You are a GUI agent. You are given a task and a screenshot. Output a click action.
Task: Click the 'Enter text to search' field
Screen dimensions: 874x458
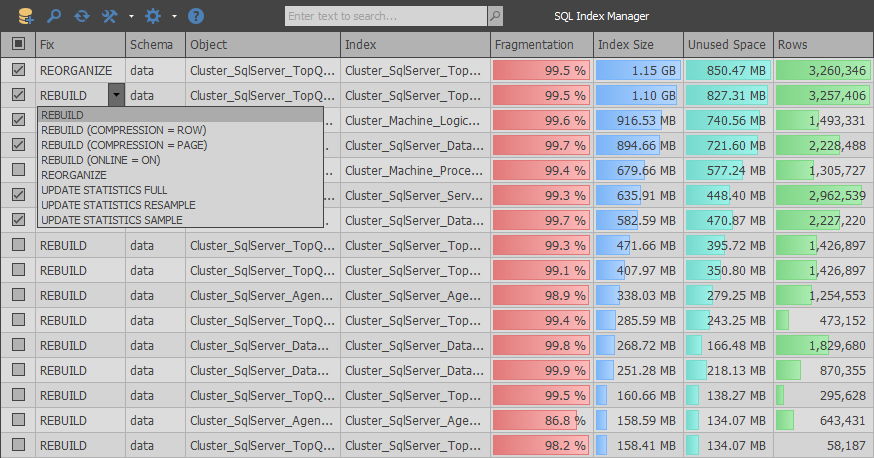[x=386, y=16]
